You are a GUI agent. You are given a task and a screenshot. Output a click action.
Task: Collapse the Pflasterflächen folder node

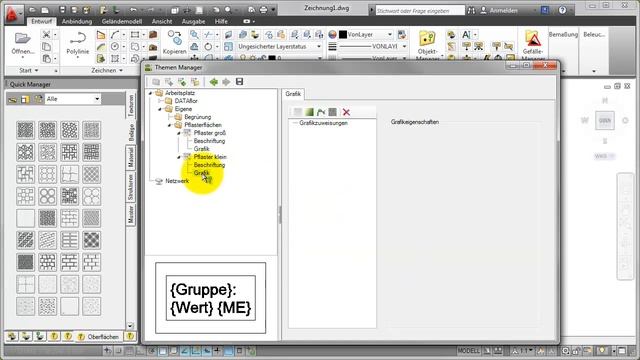[x=169, y=125]
